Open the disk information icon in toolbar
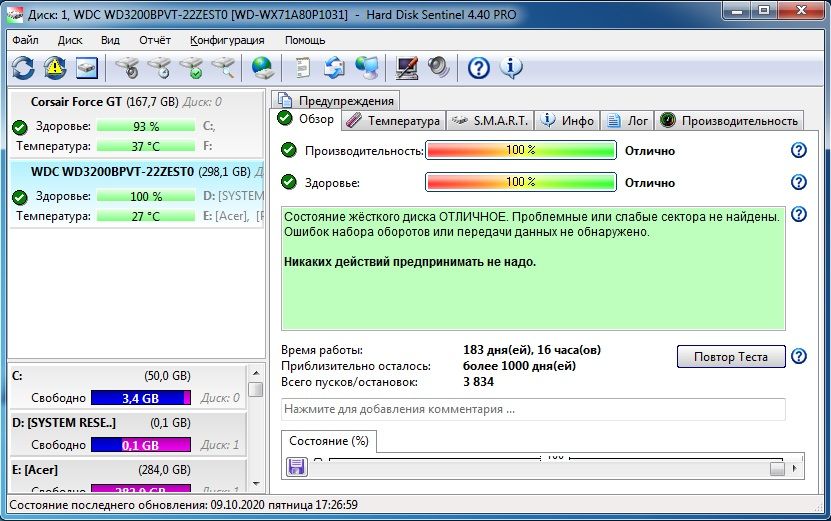The height and width of the screenshot is (521, 831). tap(87, 68)
